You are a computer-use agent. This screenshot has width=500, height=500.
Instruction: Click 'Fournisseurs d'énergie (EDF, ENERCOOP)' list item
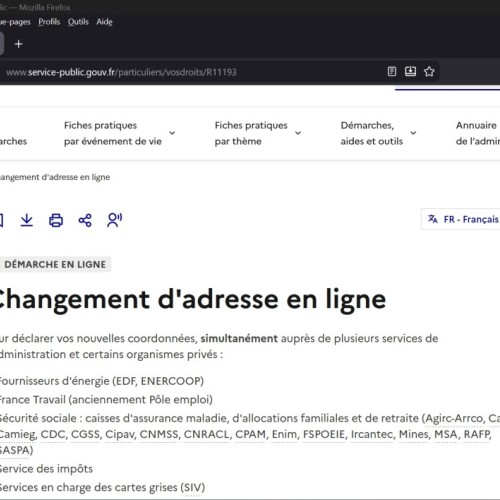click(101, 381)
